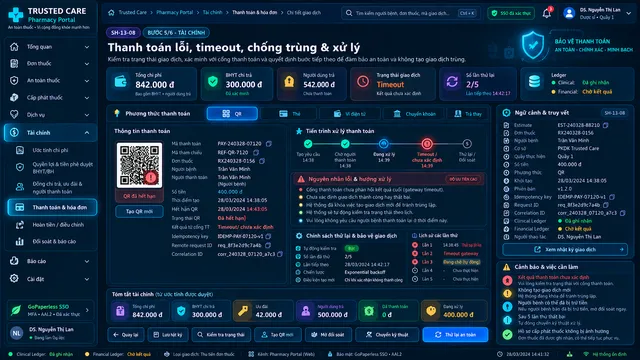Click the Ngữ cảnh & truy vết header icon
The width and height of the screenshot is (640, 360).
point(506,113)
